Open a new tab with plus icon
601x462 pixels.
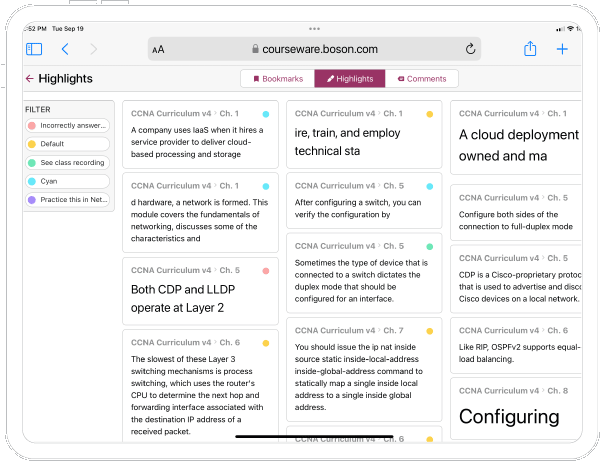click(x=562, y=49)
